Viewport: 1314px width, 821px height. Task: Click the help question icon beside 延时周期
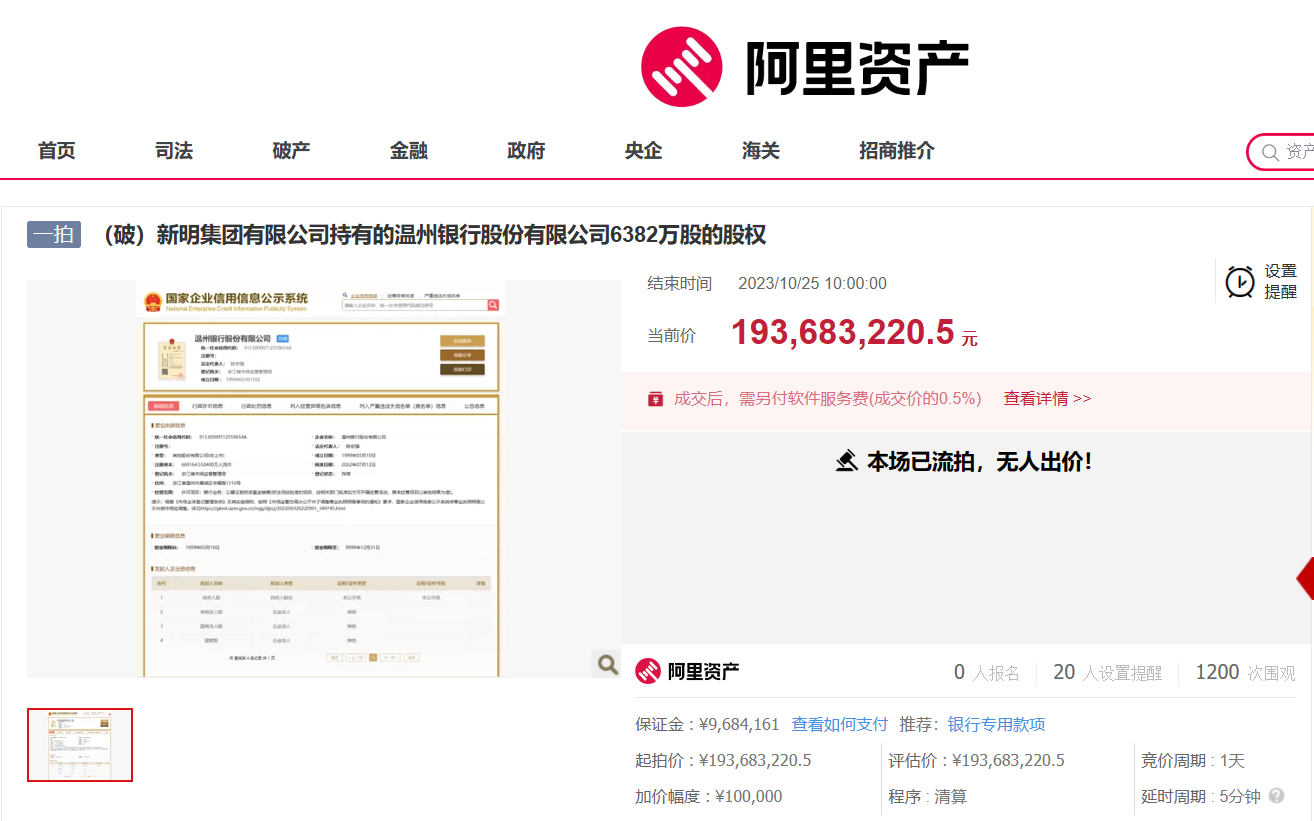coord(1276,796)
